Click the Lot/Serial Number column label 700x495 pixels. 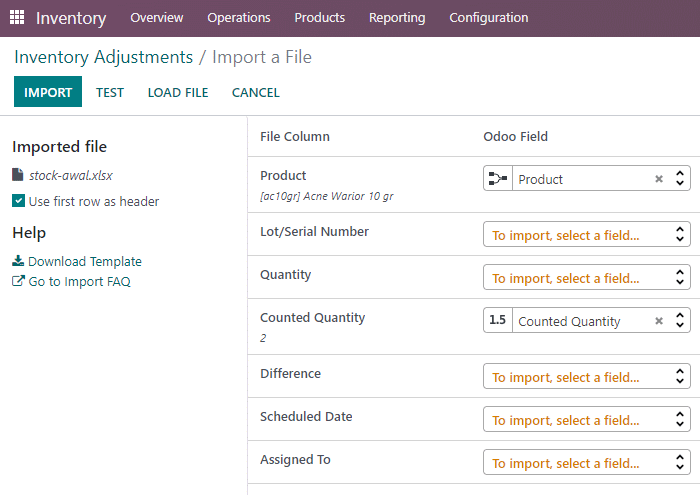click(314, 231)
